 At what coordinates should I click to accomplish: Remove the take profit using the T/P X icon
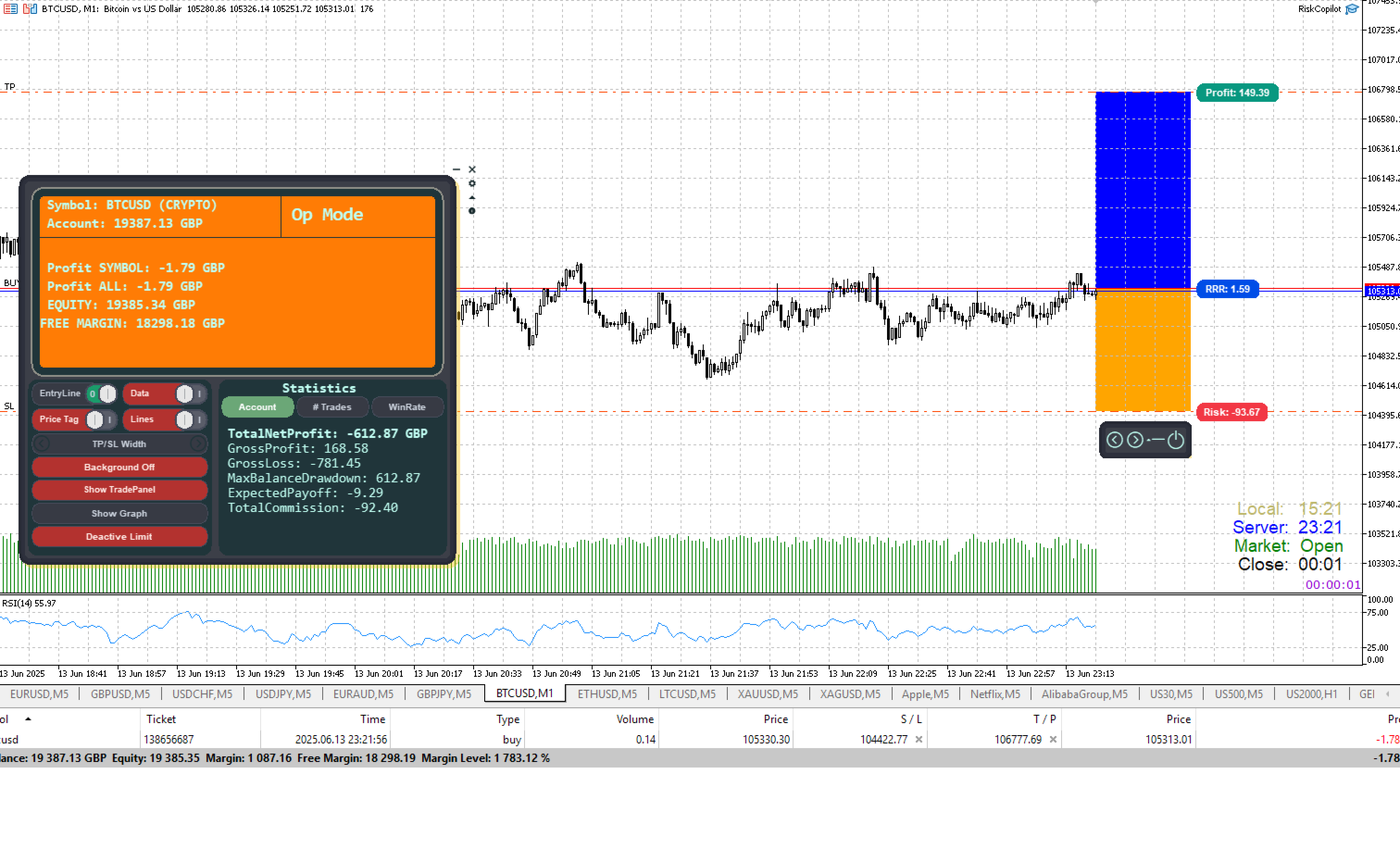[x=1053, y=740]
